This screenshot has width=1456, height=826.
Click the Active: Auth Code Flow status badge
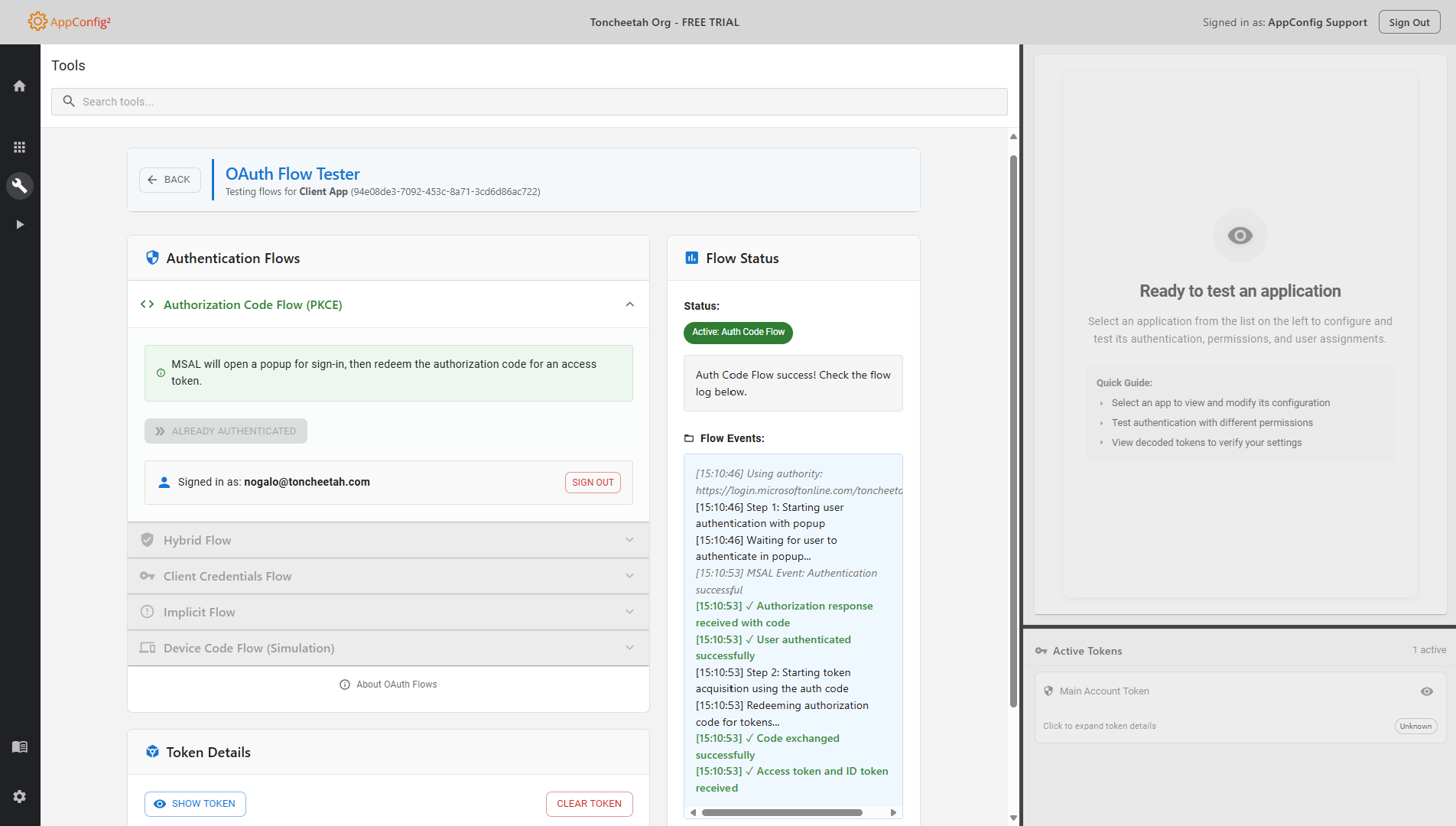(738, 332)
